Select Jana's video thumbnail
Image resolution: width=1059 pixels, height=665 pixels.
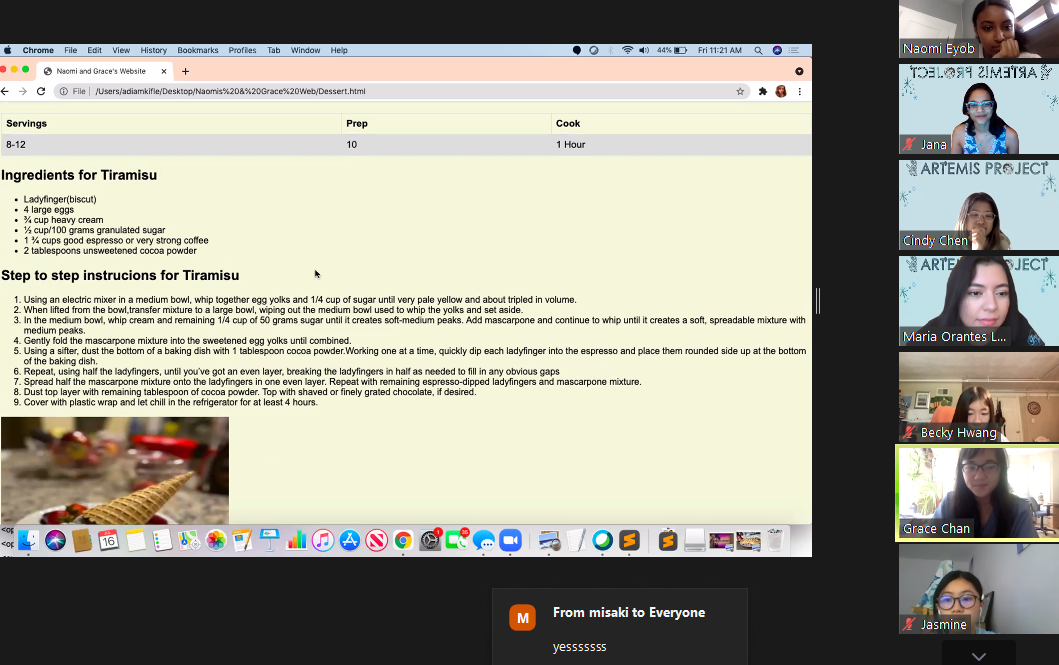point(979,109)
